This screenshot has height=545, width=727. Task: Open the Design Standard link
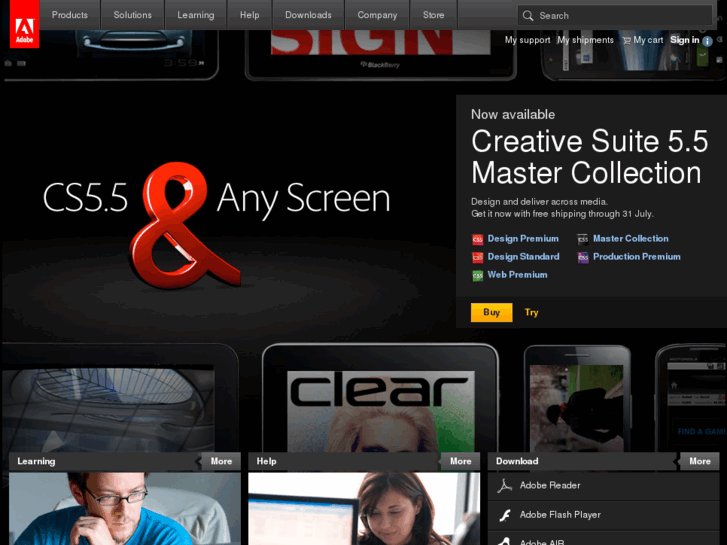(x=523, y=257)
